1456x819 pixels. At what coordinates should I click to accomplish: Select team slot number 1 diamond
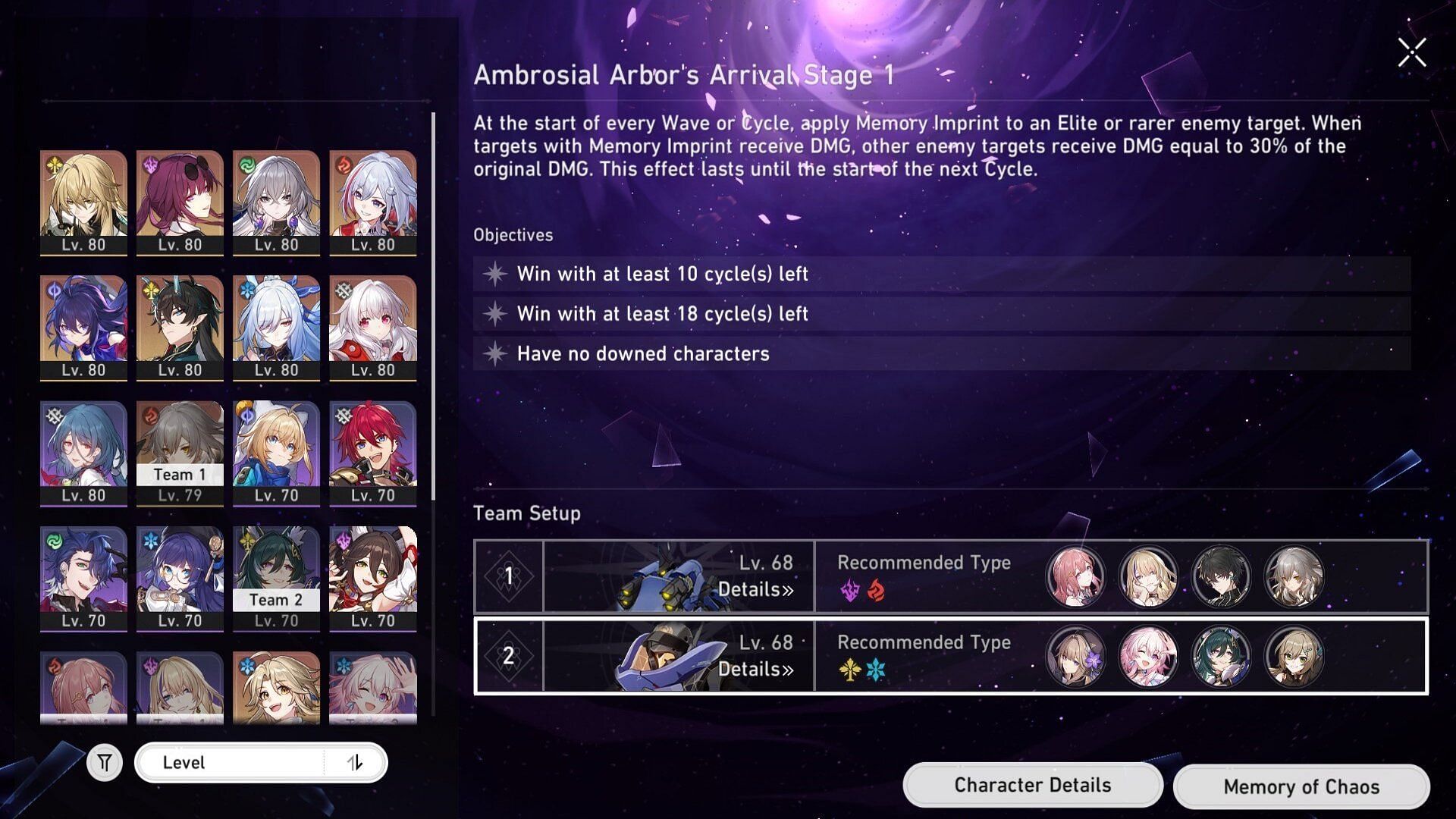coord(509,576)
